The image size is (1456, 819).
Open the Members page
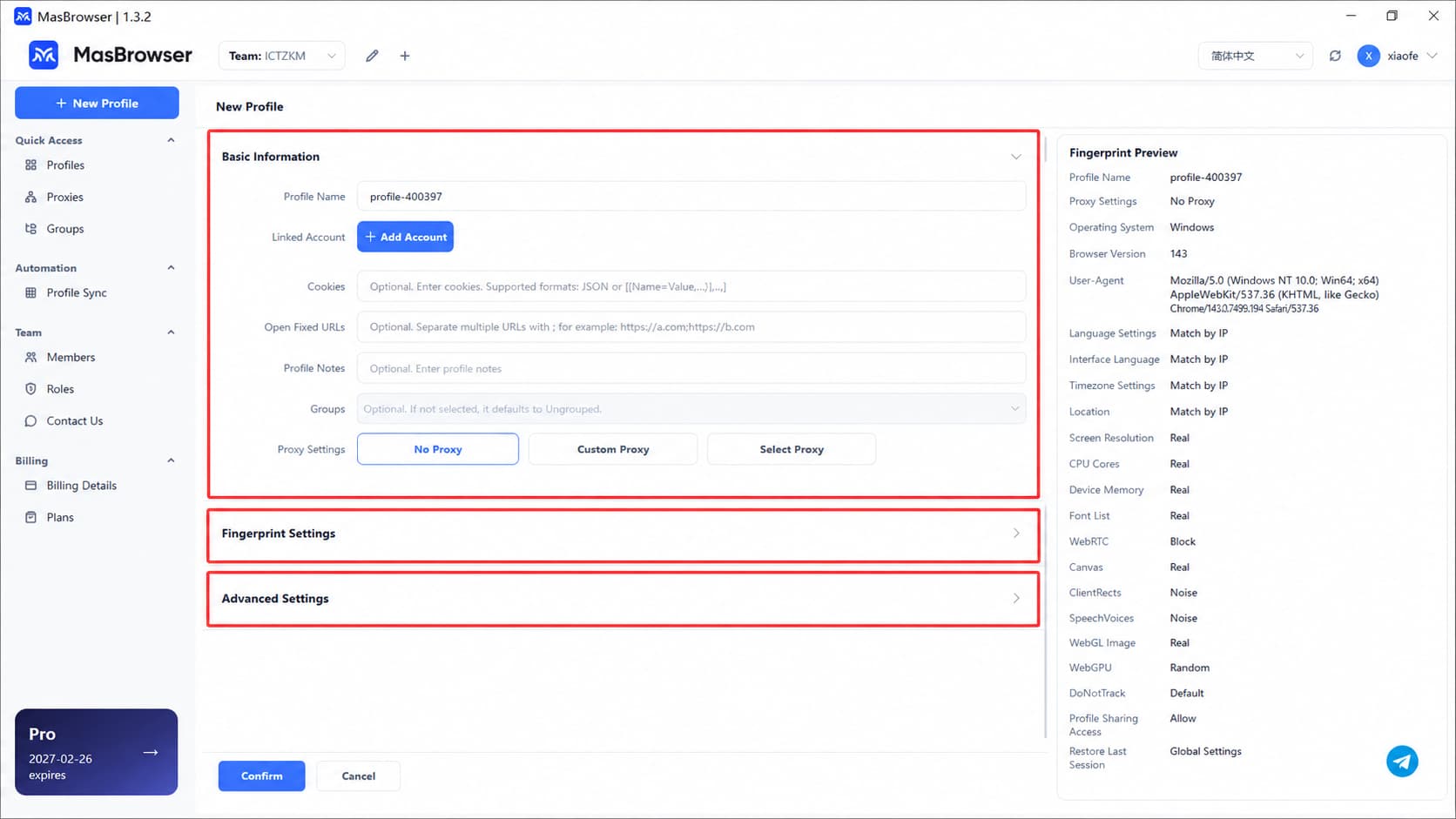coord(71,358)
